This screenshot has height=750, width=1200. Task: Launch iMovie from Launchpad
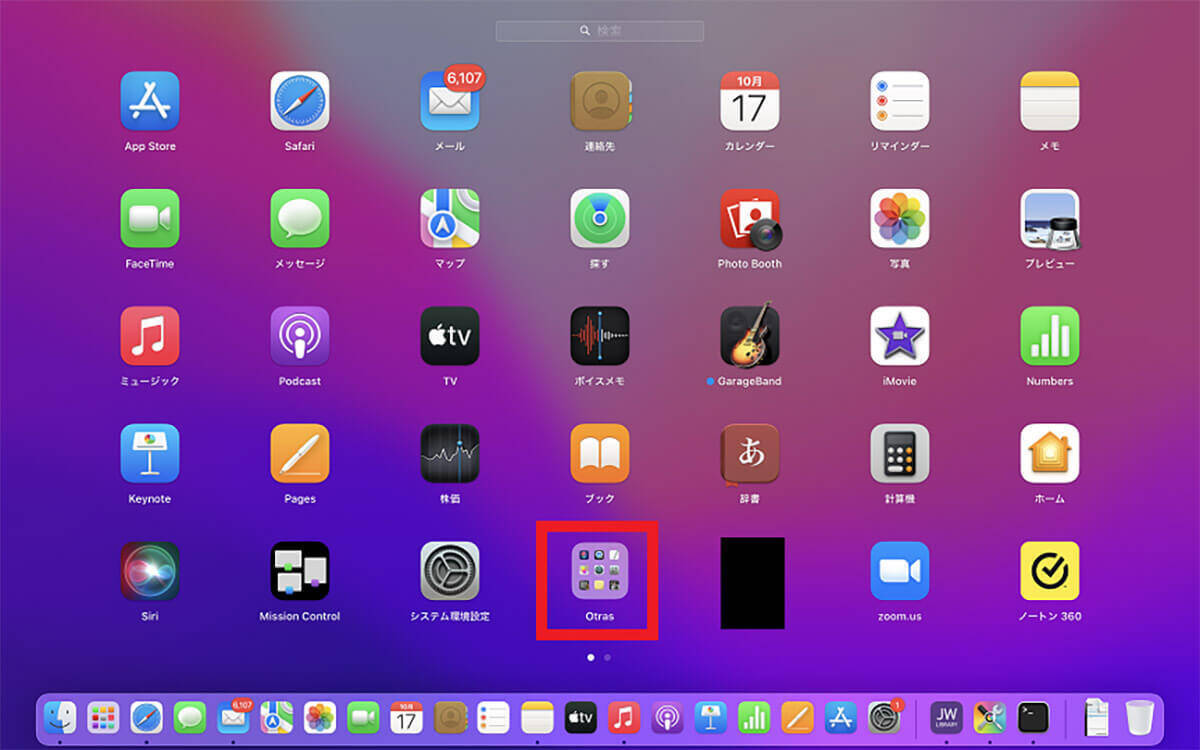(x=899, y=336)
